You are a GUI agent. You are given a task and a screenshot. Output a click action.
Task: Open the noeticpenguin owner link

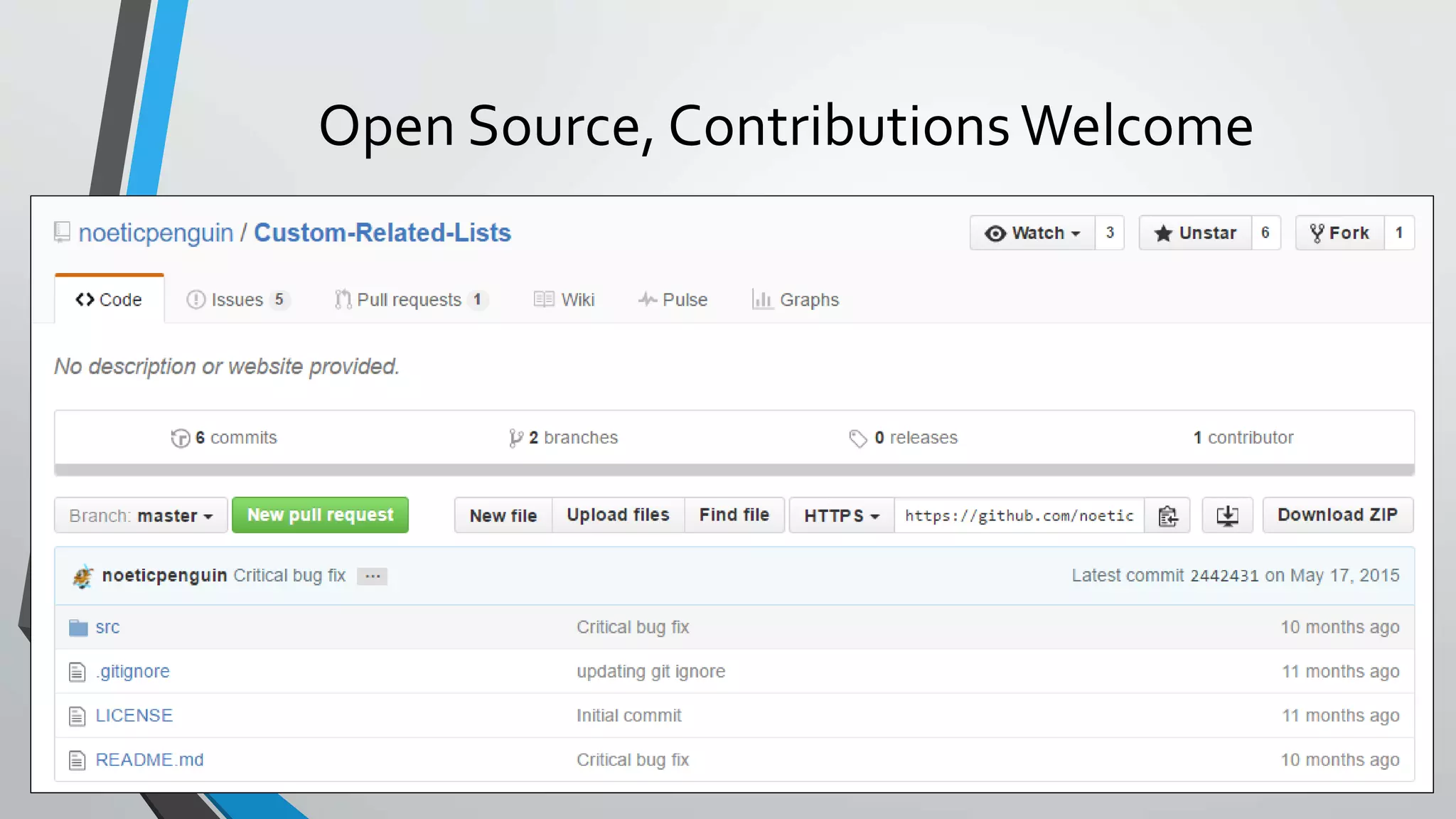(156, 232)
